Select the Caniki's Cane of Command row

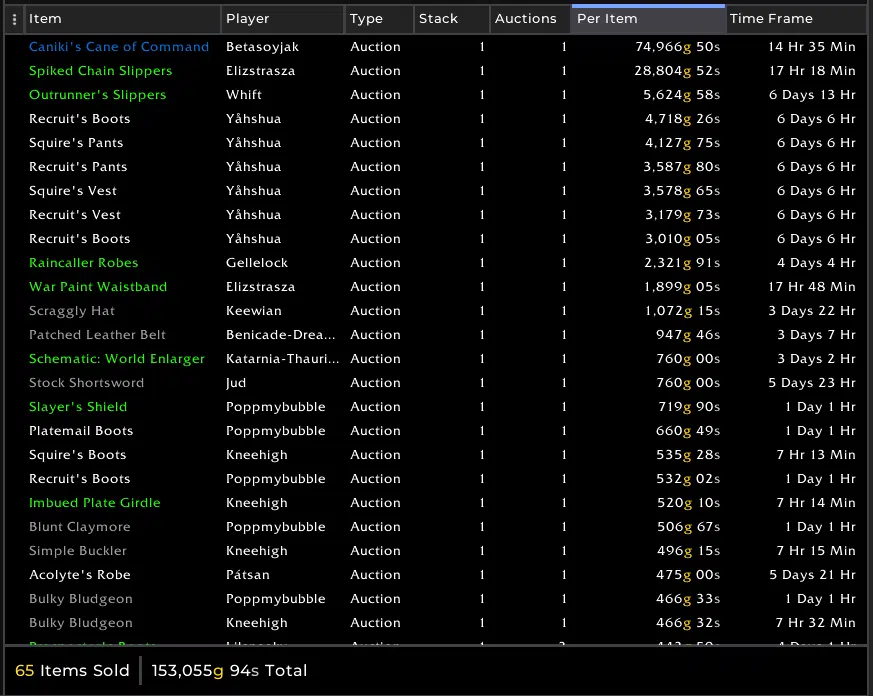(x=119, y=47)
